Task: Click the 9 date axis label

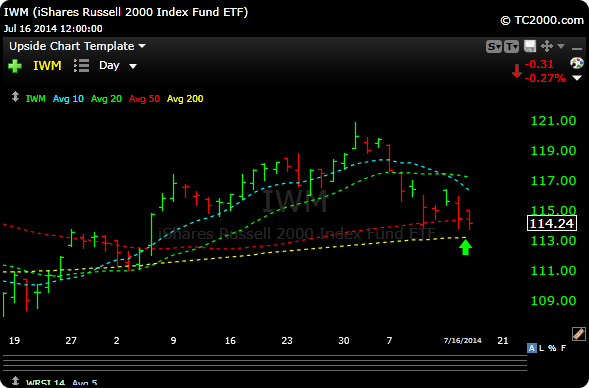Action: 173,341
